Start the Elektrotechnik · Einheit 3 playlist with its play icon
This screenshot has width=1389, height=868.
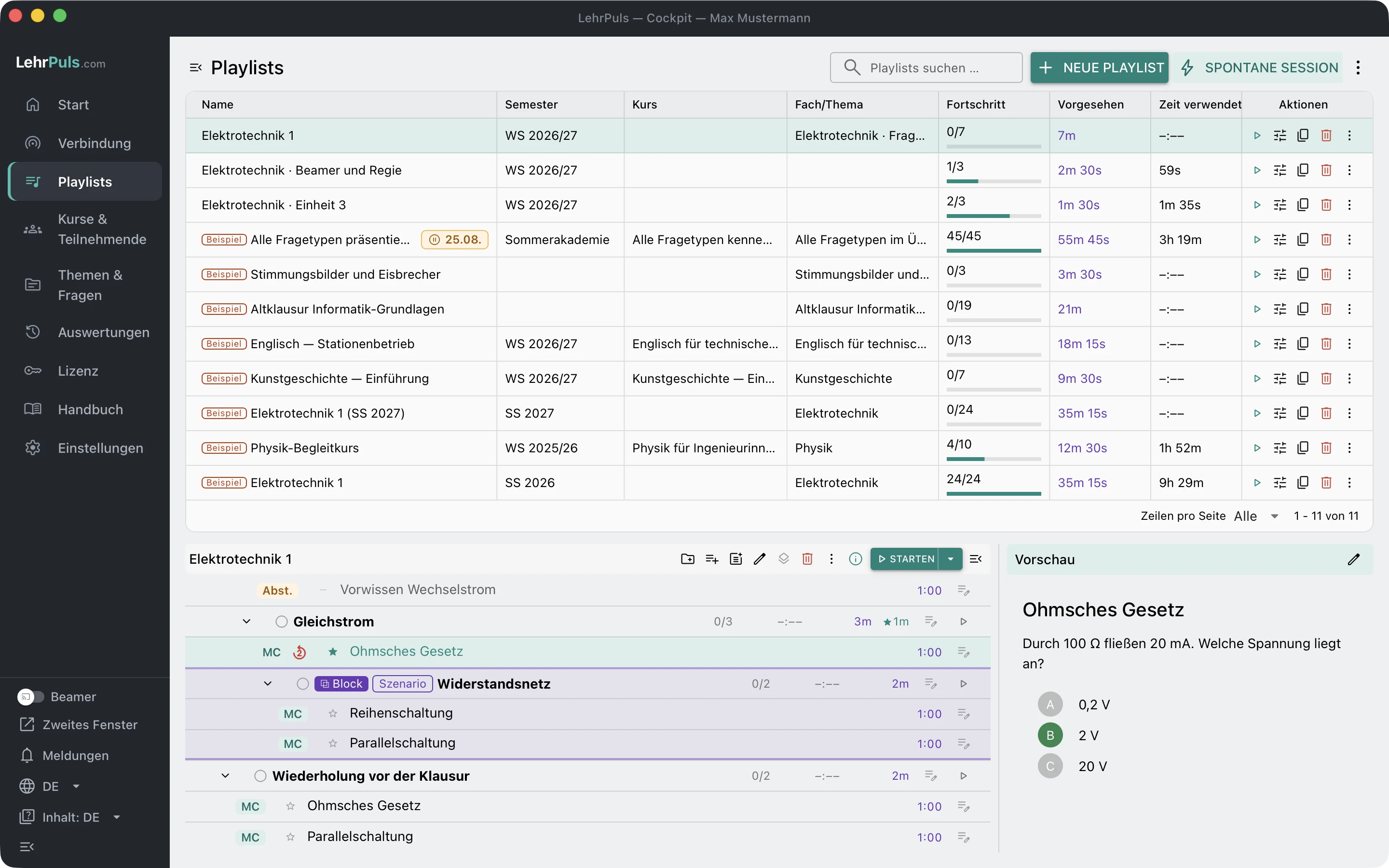(1257, 205)
